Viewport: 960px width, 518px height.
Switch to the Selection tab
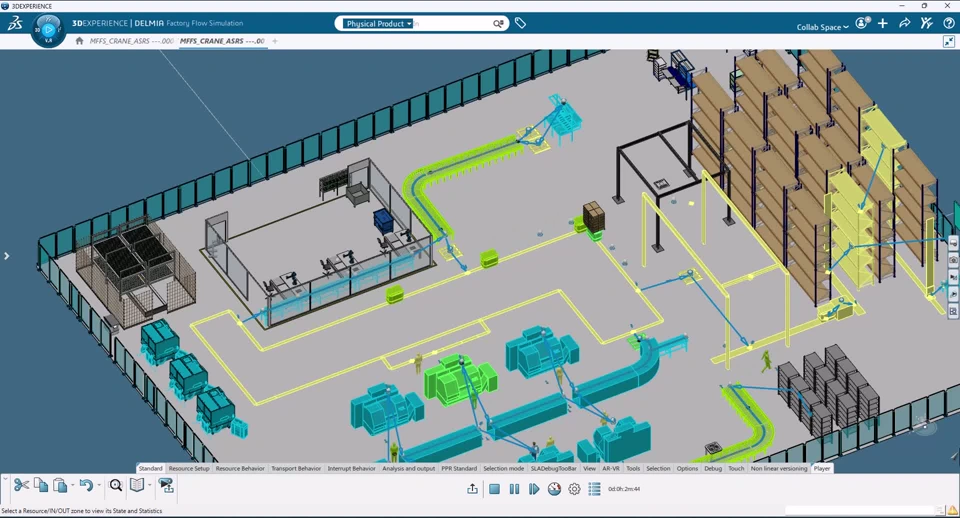tap(658, 468)
